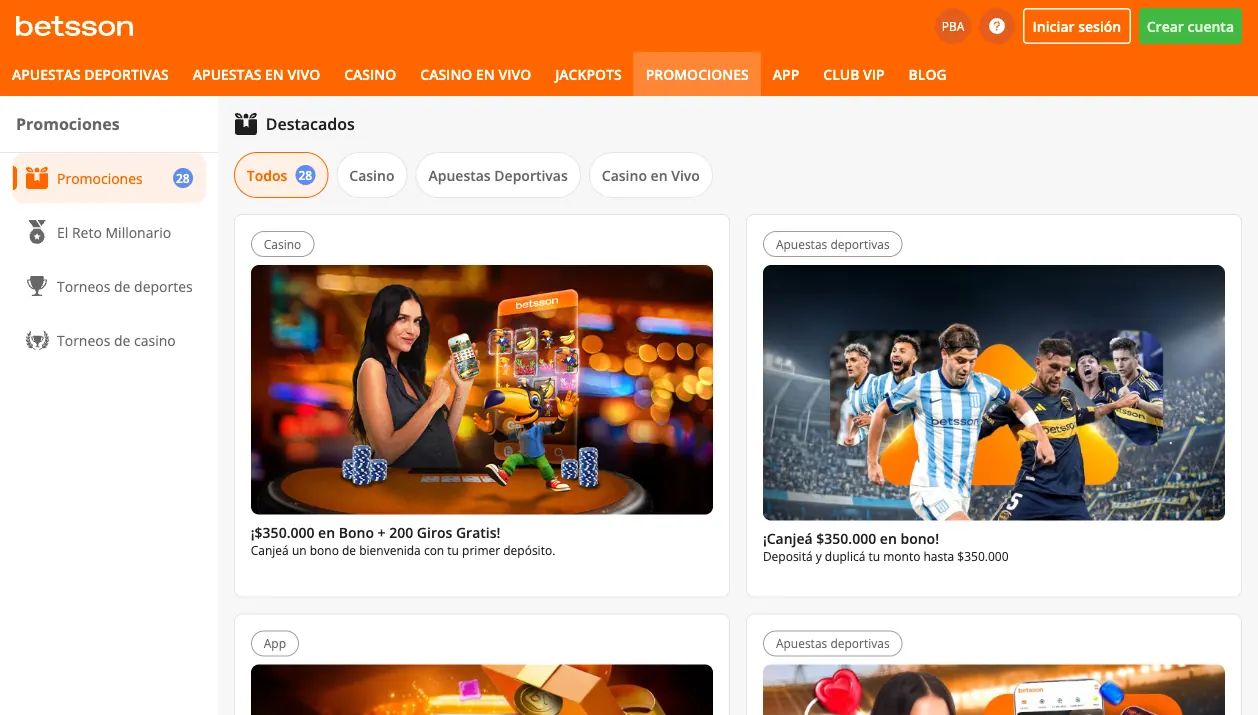Visit Club VIP page
The width and height of the screenshot is (1258, 715).
pyautogui.click(x=854, y=75)
